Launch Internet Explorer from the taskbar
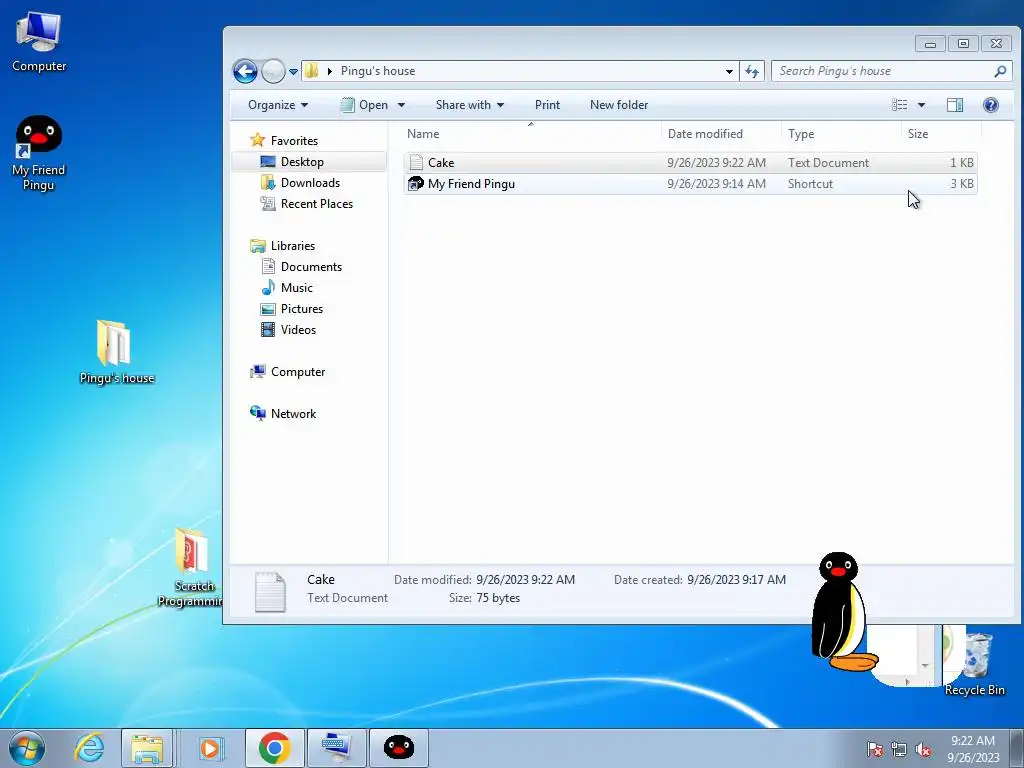 point(89,748)
